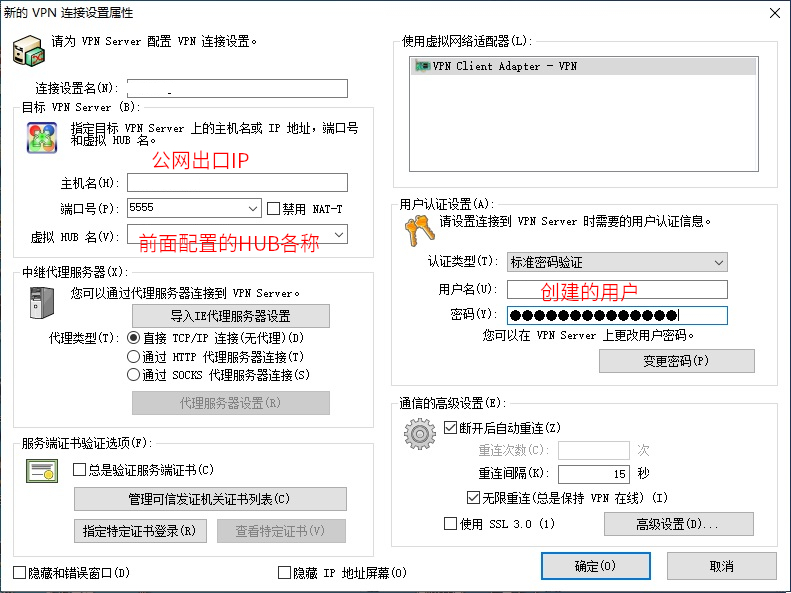Screen dimensions: 791x593
Task: Check 总是验证服务端证书 checkbox
Action: (x=79, y=470)
